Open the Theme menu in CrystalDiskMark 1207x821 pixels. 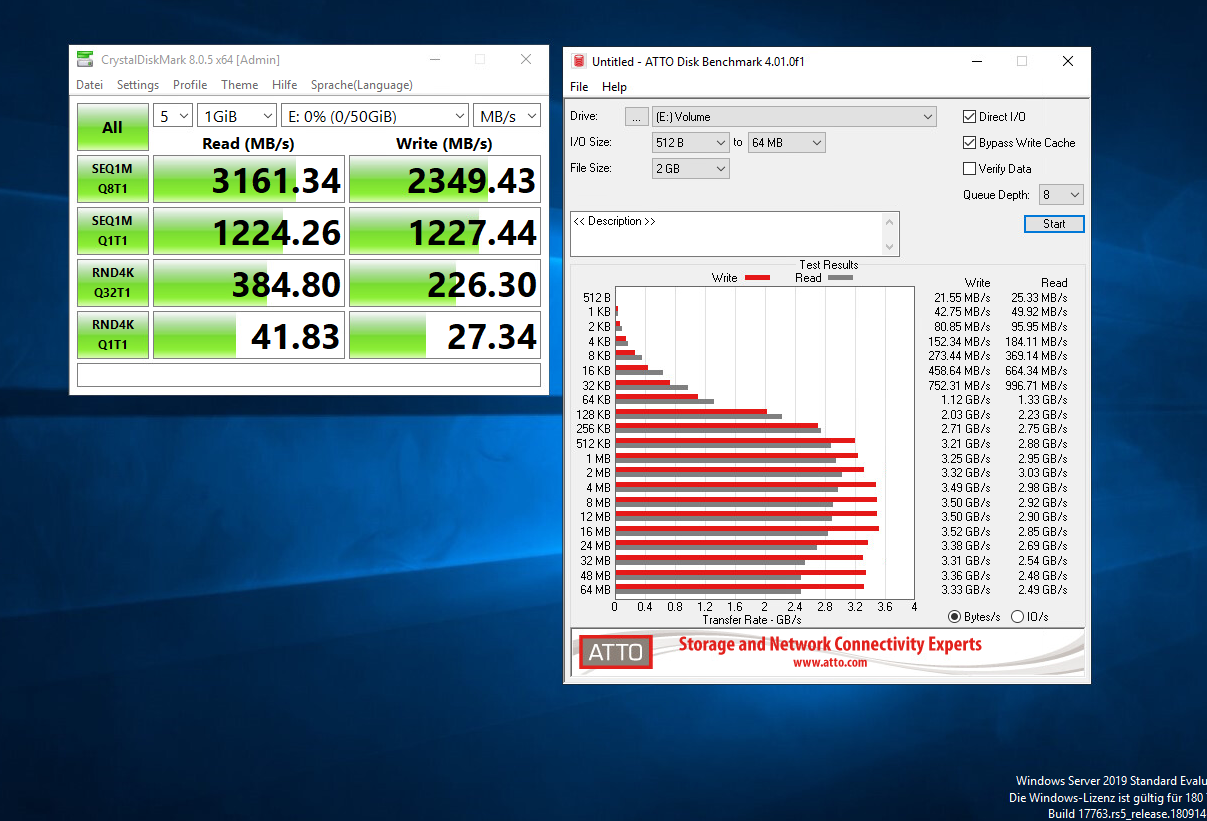[x=240, y=85]
